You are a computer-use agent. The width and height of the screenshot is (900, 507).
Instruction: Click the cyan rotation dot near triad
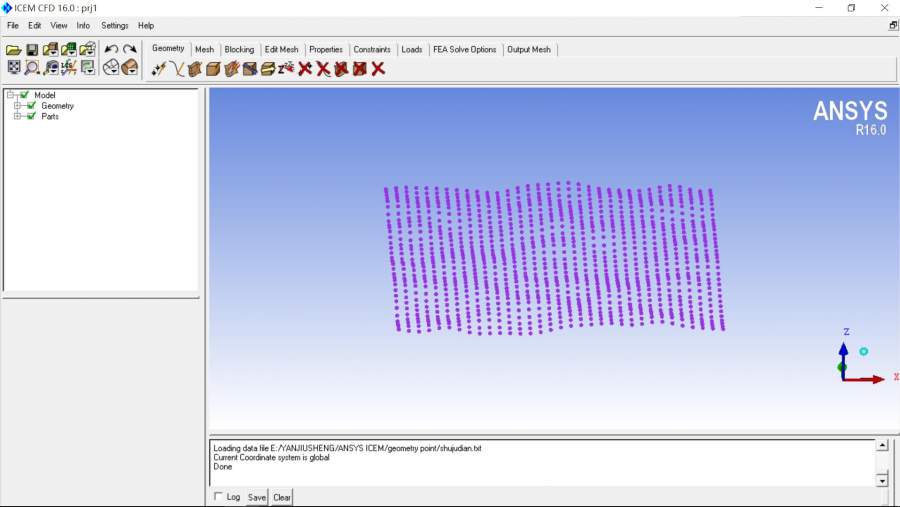coord(863,351)
